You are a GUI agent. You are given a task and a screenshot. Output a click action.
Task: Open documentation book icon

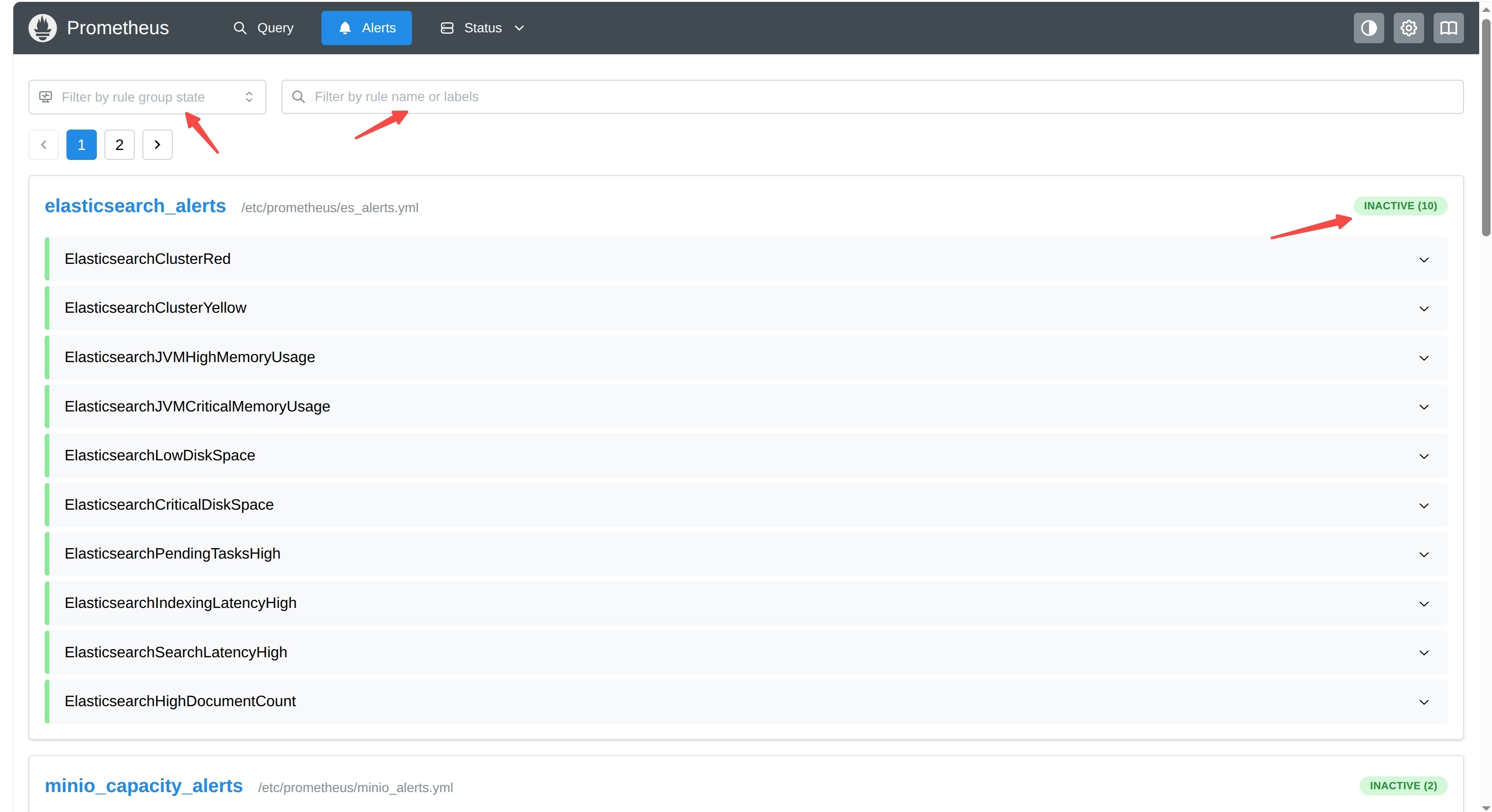1448,28
